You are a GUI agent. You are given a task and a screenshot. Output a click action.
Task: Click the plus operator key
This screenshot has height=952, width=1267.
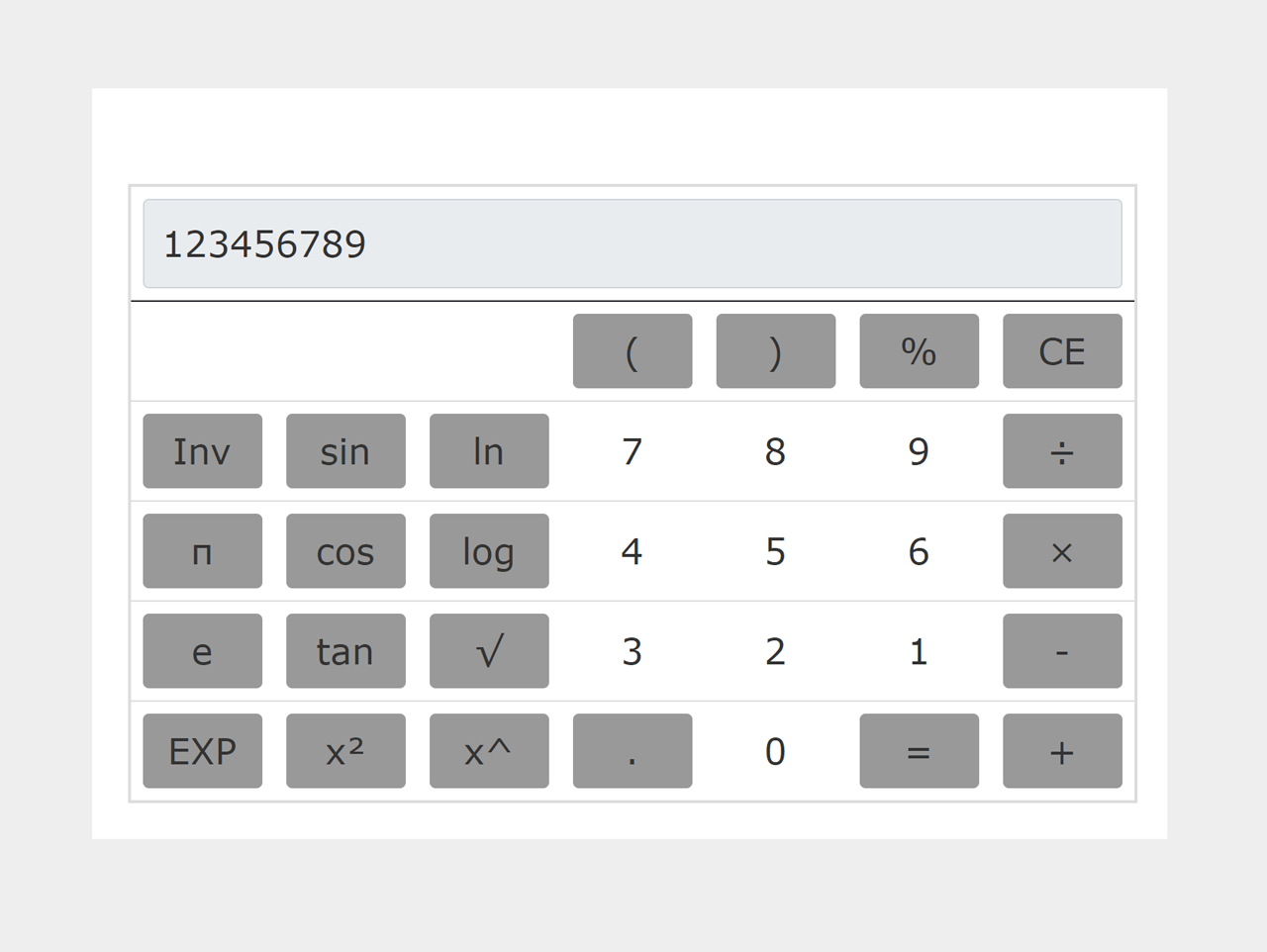[x=1061, y=751]
